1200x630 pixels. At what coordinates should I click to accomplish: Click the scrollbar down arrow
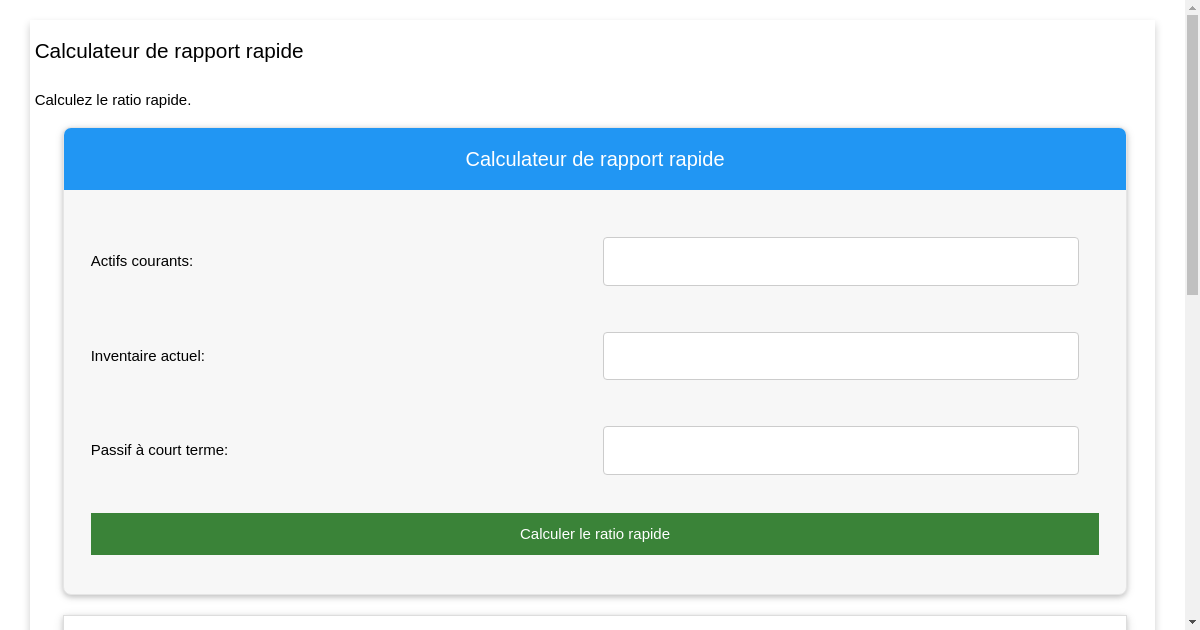1193,621
